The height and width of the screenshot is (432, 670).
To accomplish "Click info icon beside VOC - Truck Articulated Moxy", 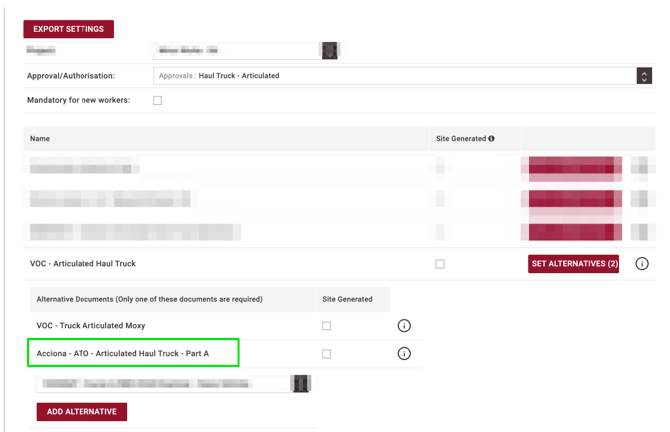I will 404,326.
